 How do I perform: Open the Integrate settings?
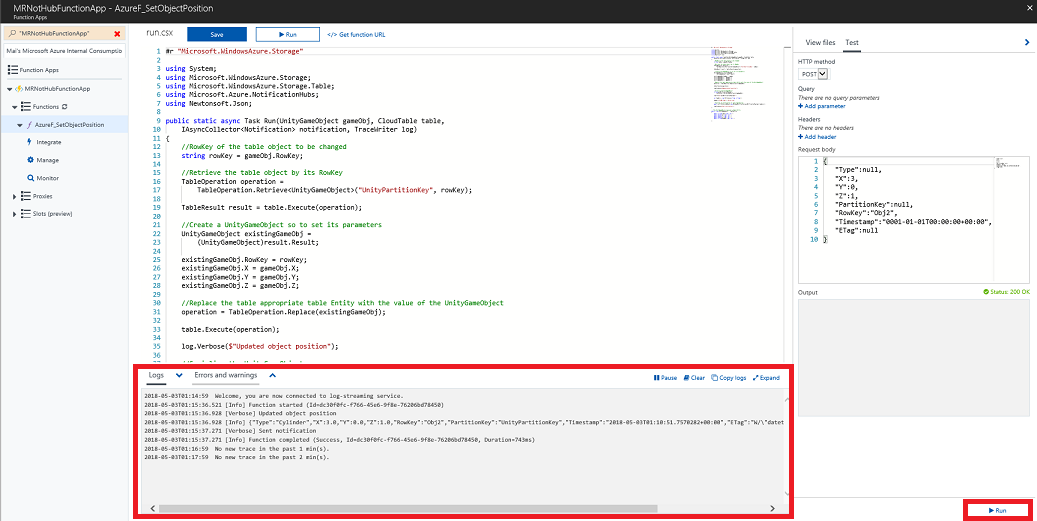click(x=48, y=142)
